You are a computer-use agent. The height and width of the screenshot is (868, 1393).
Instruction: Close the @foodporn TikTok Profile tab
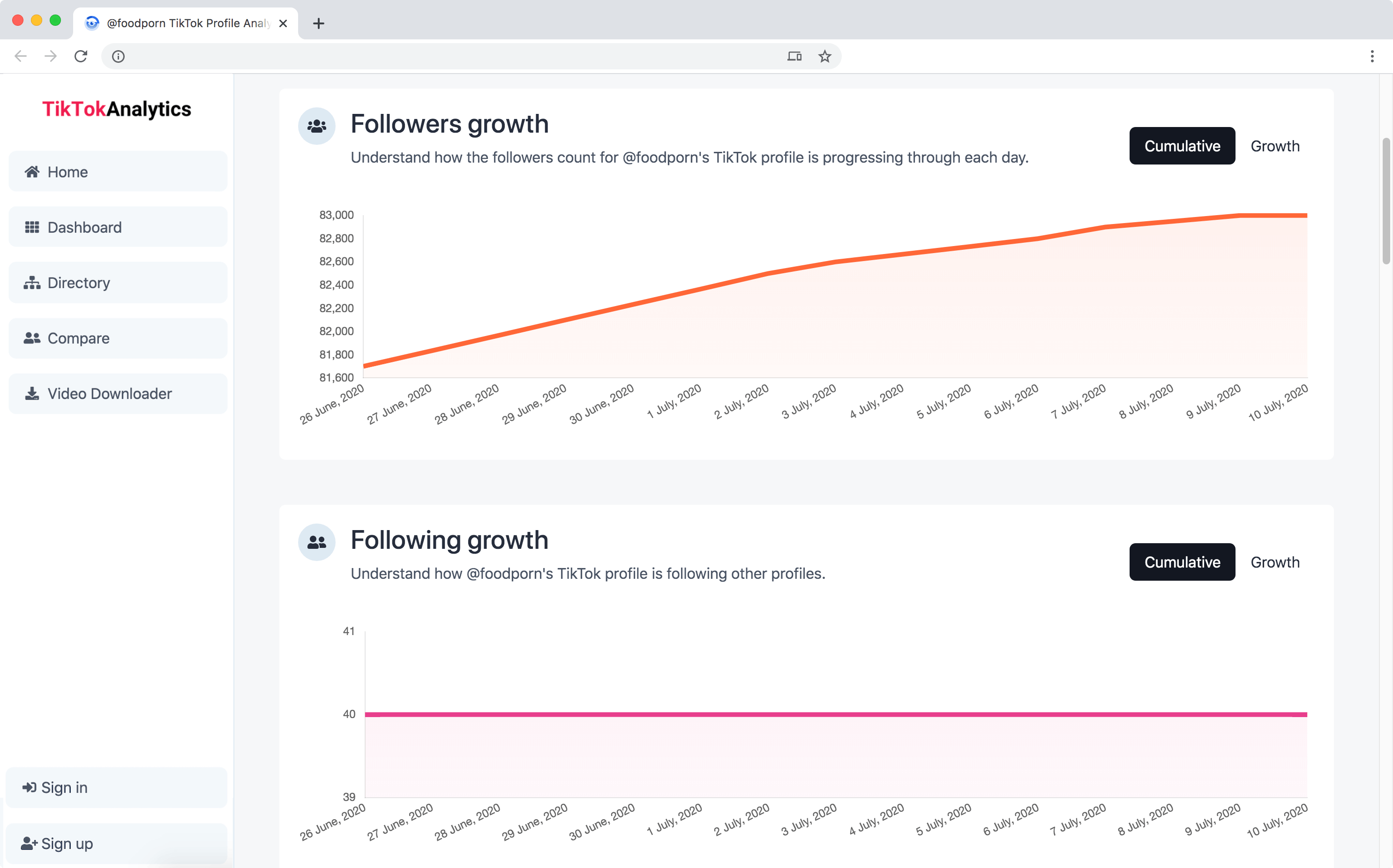[283, 23]
